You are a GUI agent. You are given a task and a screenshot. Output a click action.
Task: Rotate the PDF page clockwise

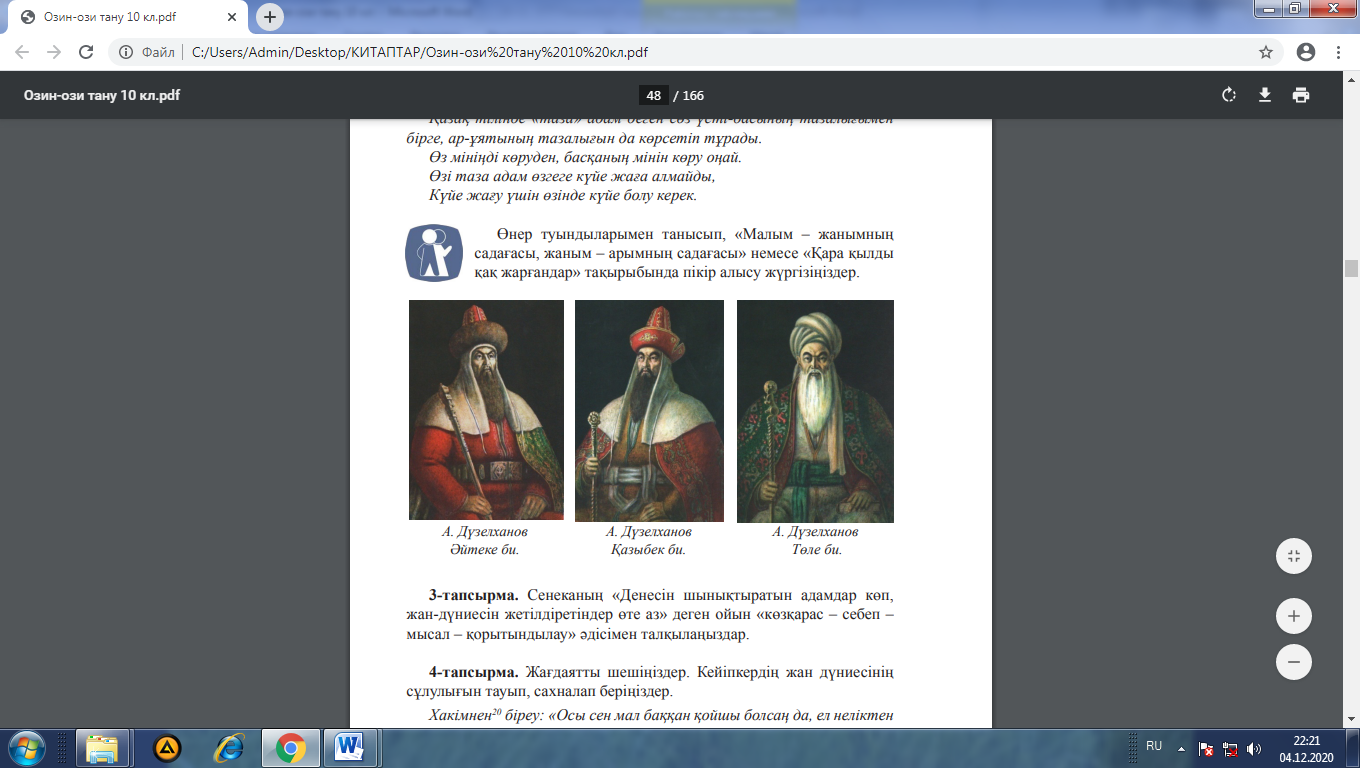pos(1229,95)
